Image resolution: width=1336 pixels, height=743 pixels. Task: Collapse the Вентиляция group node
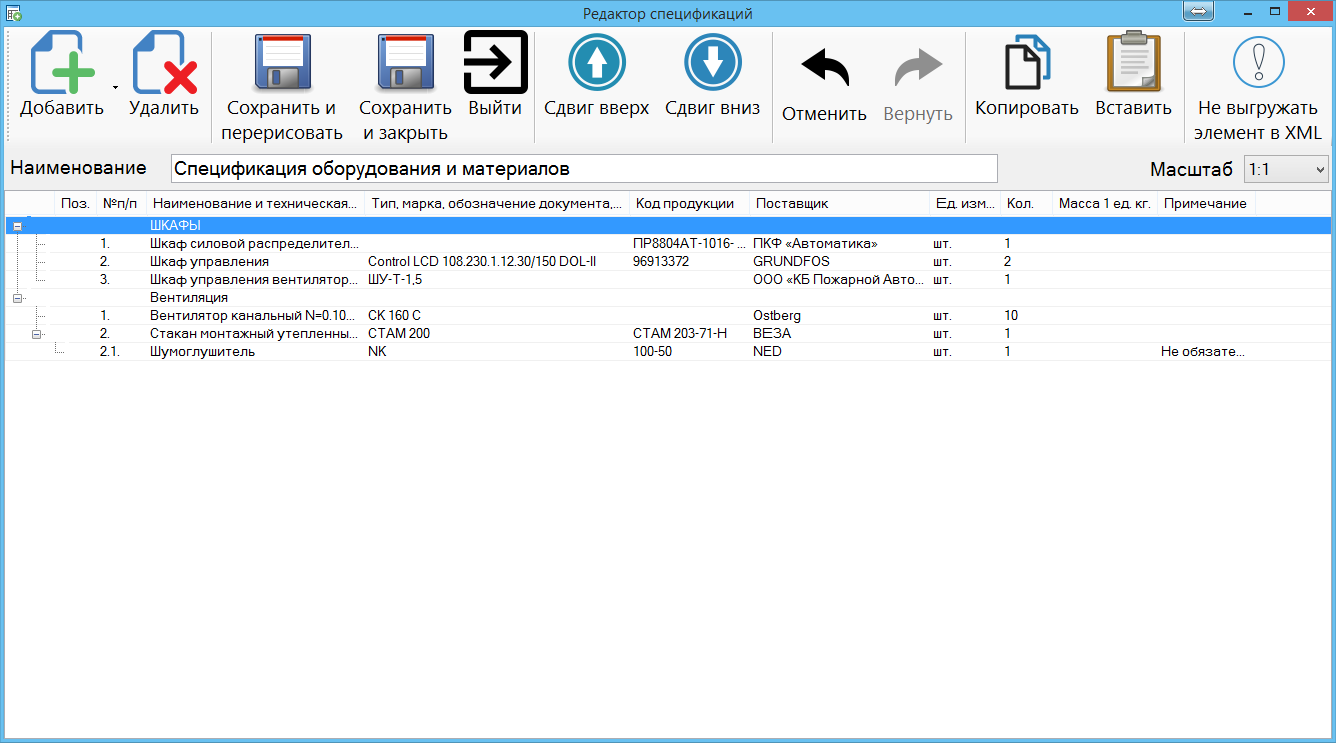[18, 298]
